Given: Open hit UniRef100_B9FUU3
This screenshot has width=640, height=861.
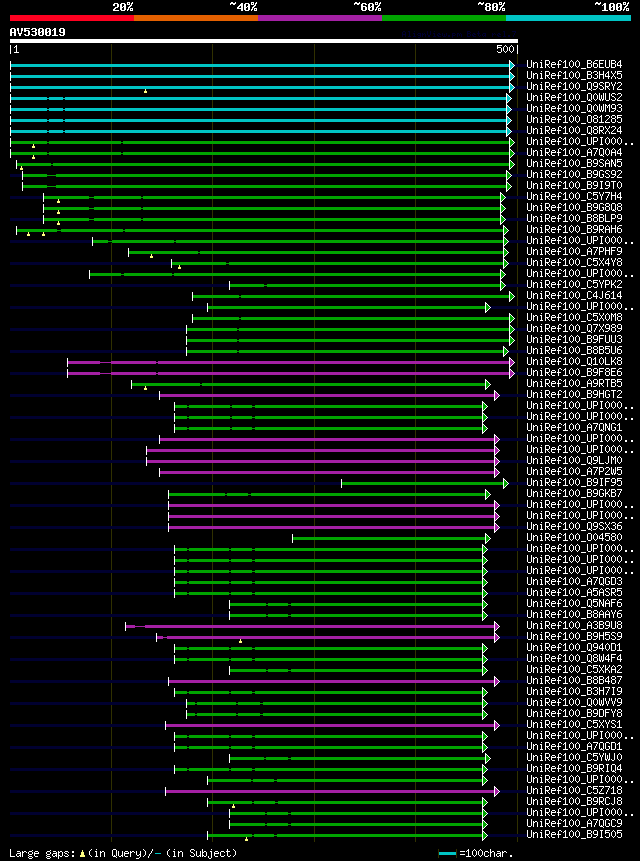Looking at the screenshot, I should click(574, 339).
